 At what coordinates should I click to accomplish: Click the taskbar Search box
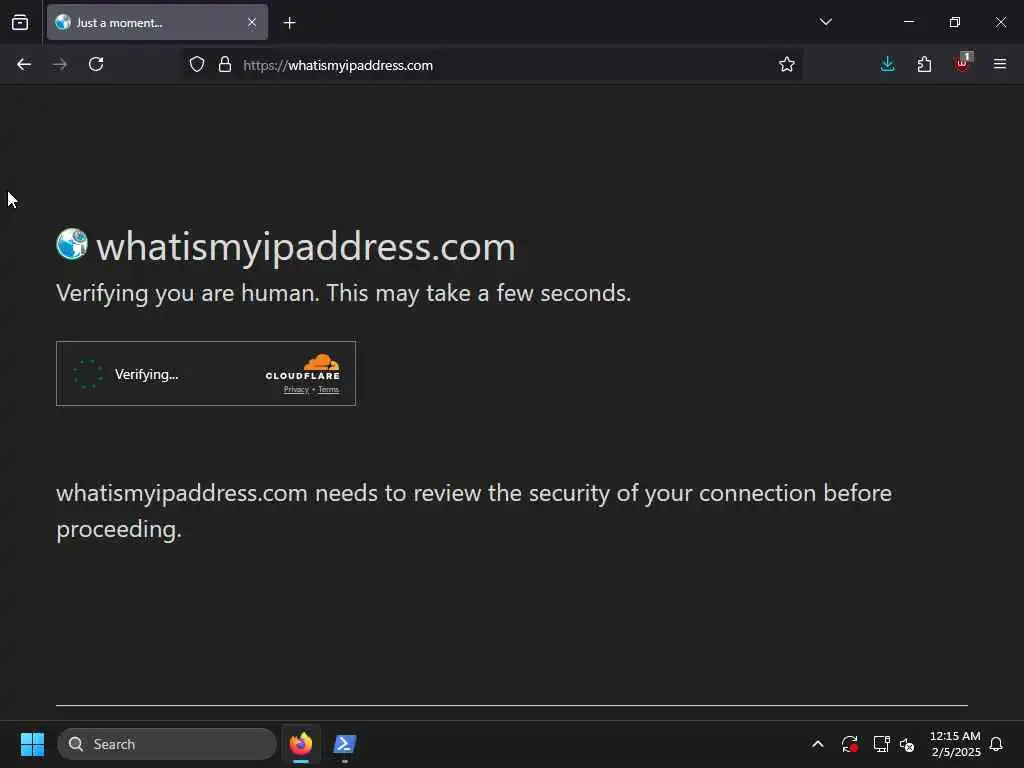(167, 744)
